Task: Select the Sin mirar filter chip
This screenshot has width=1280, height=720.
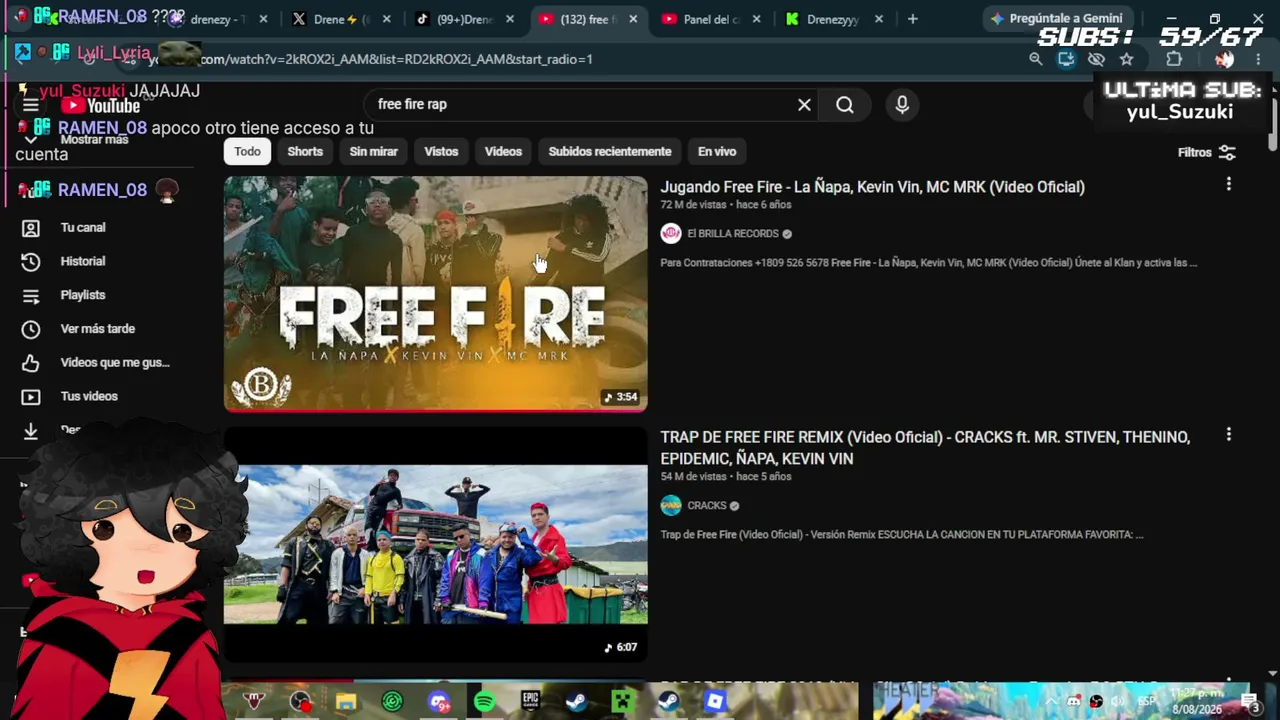Action: [373, 152]
